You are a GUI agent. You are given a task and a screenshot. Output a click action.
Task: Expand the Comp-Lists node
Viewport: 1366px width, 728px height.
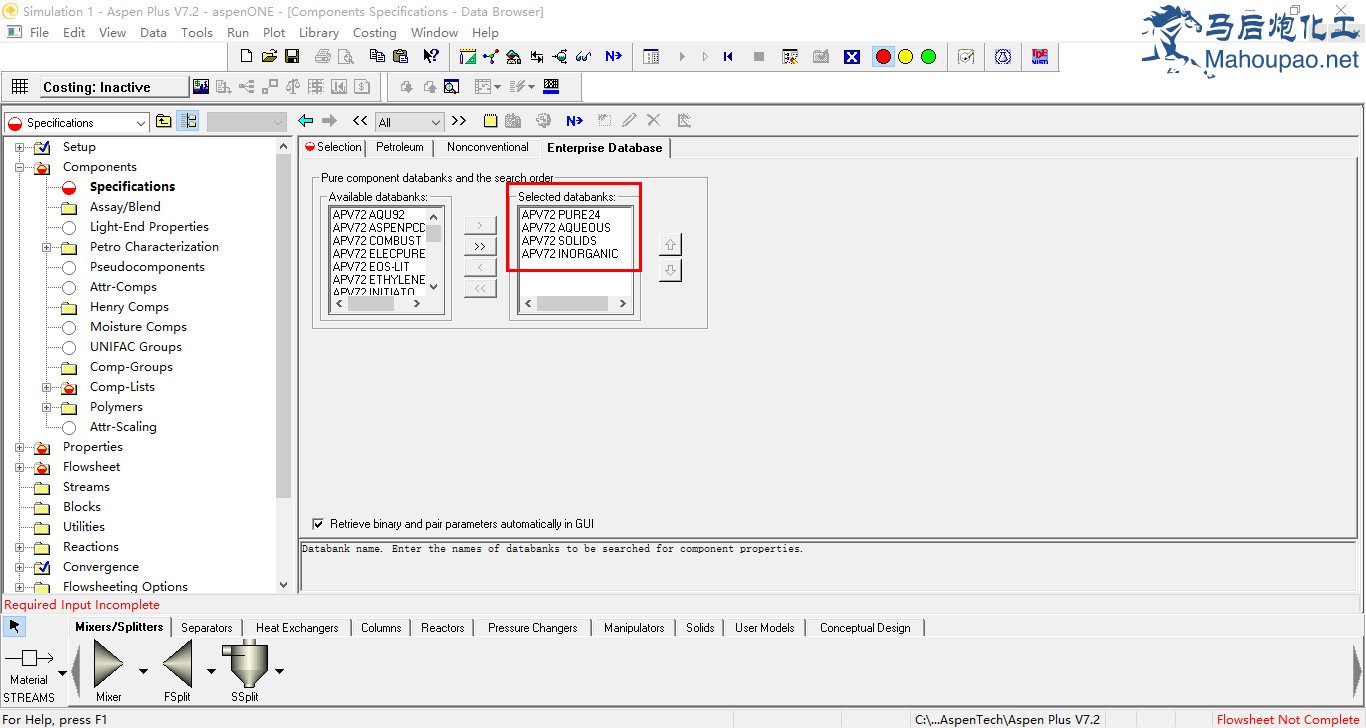click(x=46, y=387)
